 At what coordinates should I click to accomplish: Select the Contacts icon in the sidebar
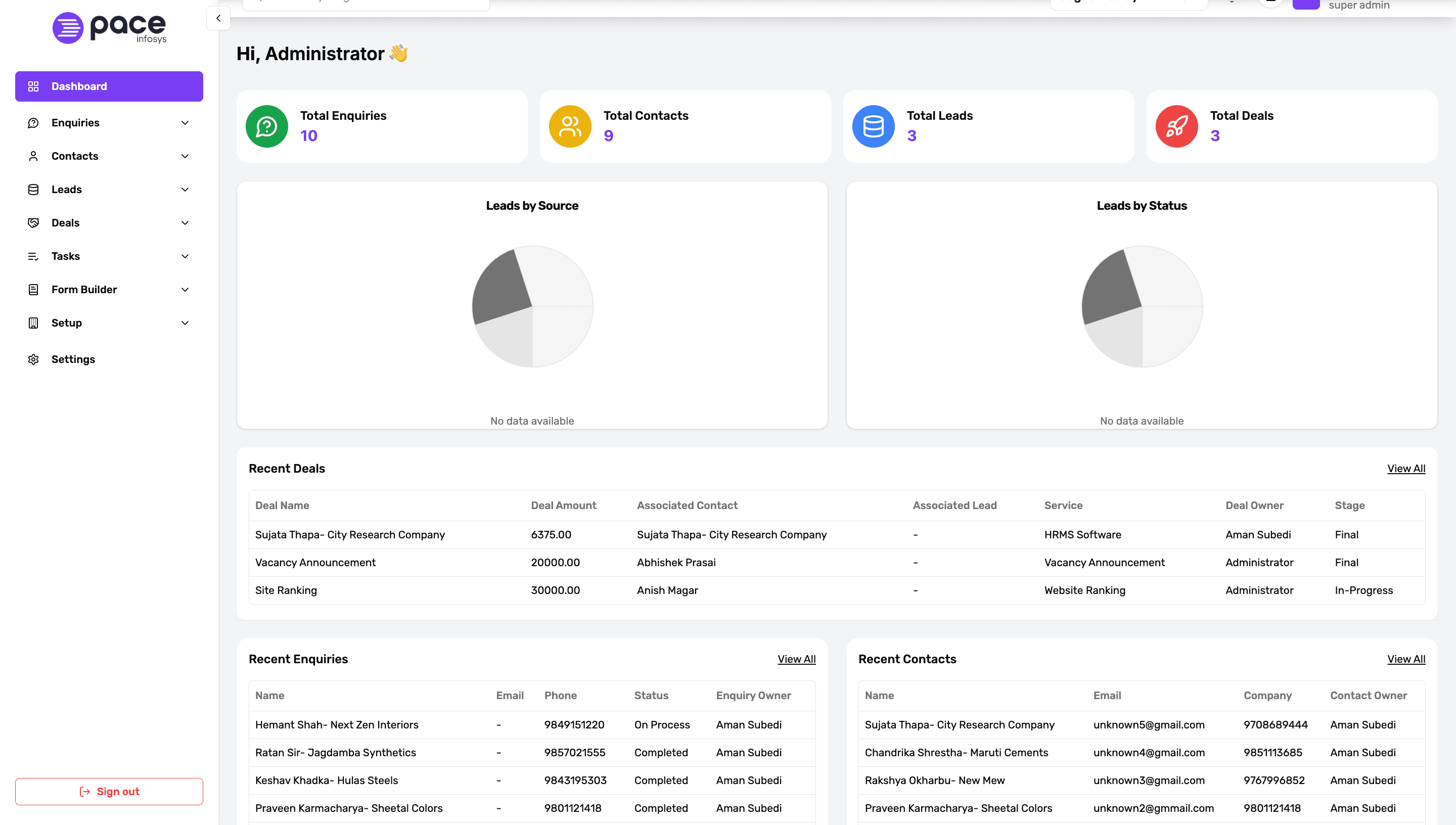click(x=33, y=156)
